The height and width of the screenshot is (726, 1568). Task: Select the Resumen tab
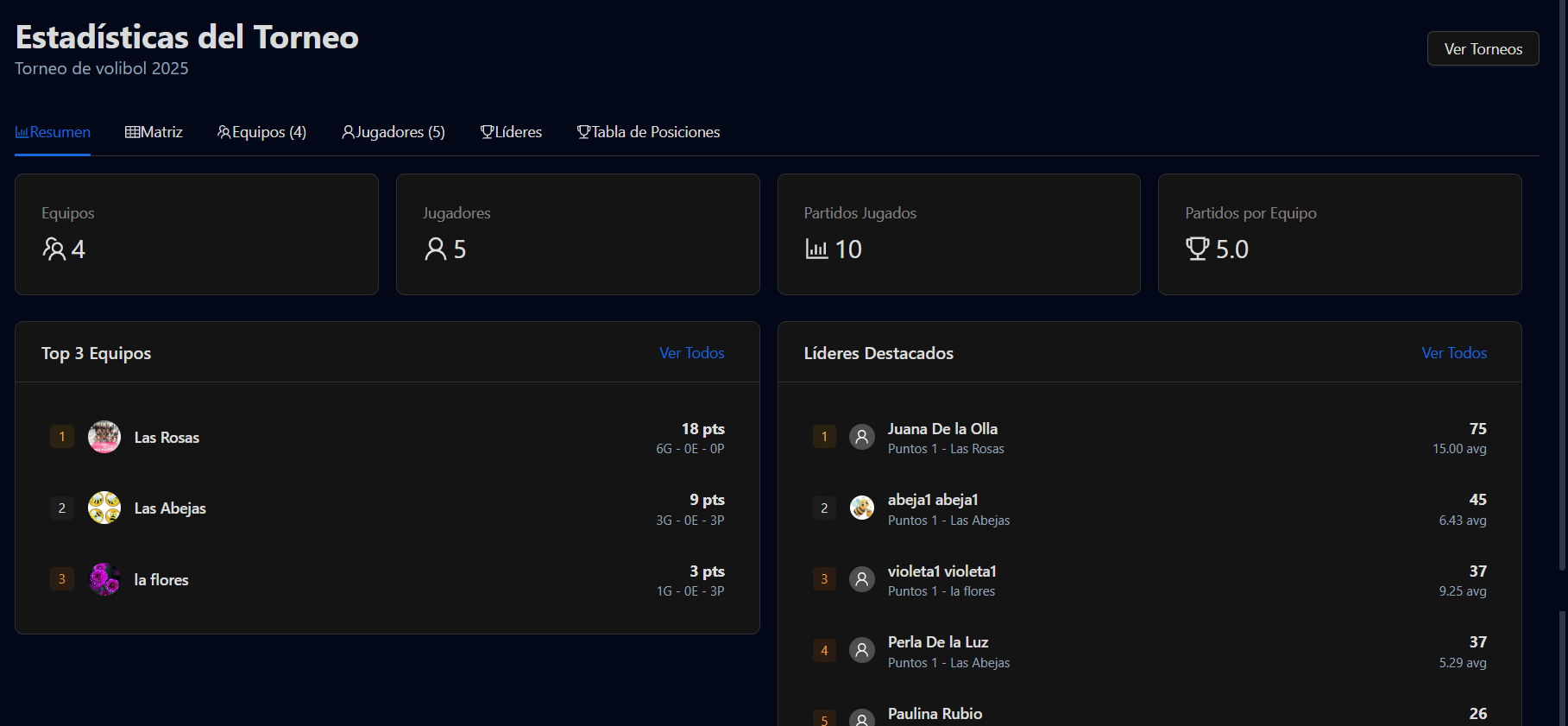(x=53, y=132)
